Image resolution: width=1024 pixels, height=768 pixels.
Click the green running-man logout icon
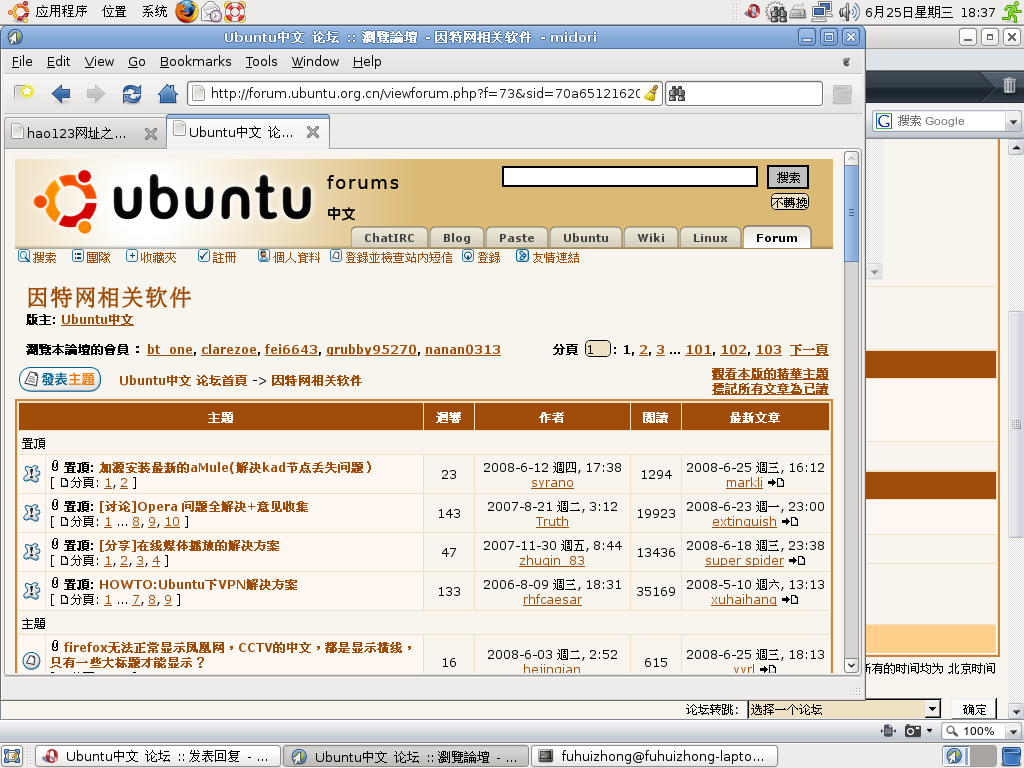click(1012, 11)
